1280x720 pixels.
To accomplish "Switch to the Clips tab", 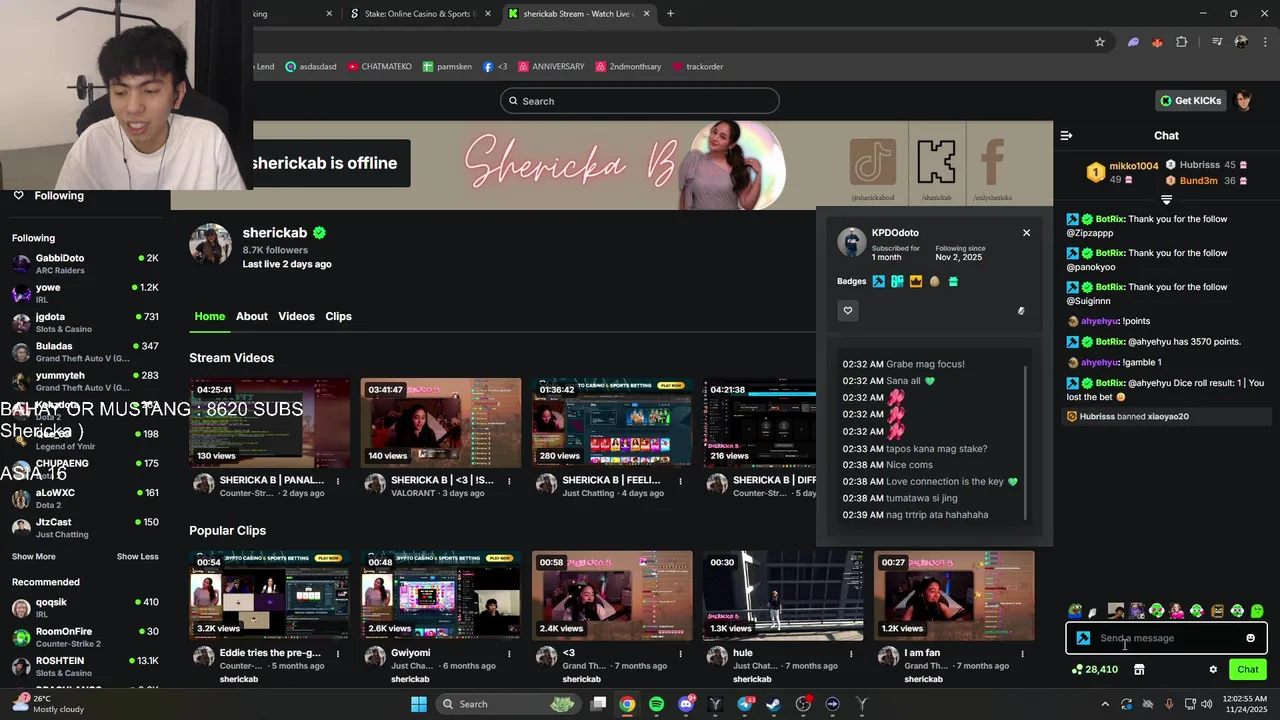I will 338,316.
